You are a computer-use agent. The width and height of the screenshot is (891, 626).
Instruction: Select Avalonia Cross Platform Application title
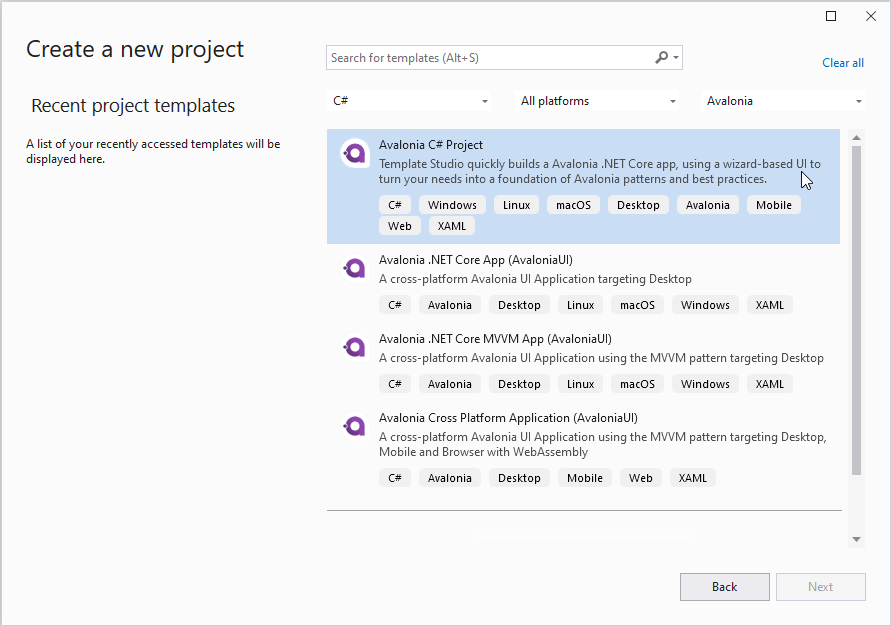508,418
